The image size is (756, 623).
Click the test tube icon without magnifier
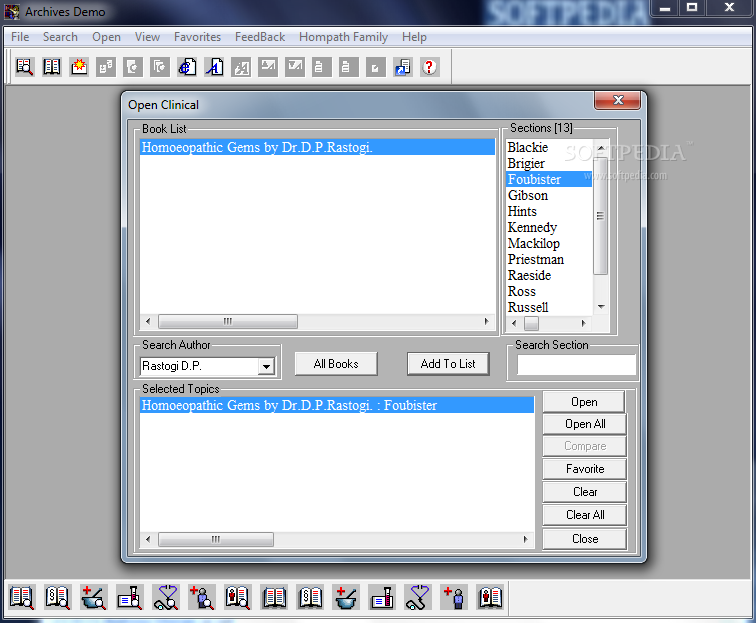click(x=382, y=597)
